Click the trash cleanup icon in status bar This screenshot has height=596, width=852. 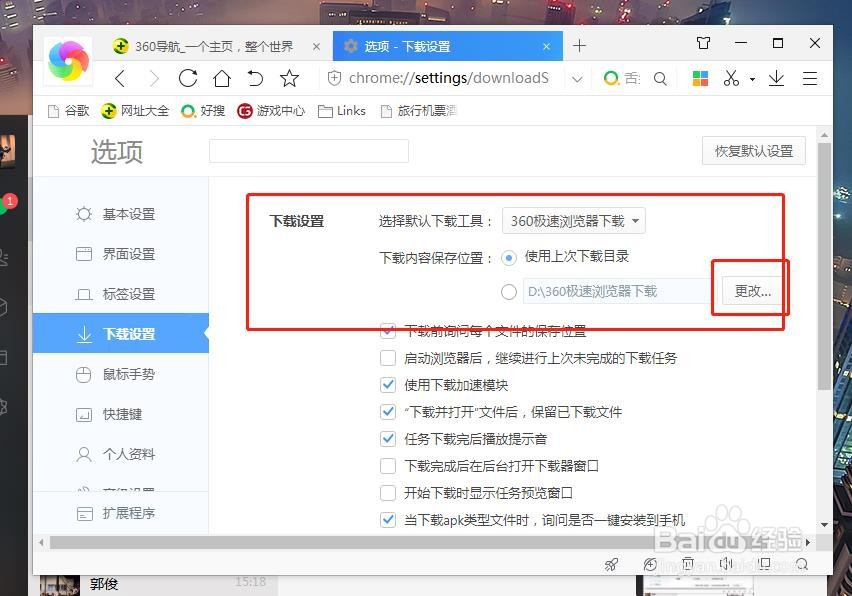point(688,564)
